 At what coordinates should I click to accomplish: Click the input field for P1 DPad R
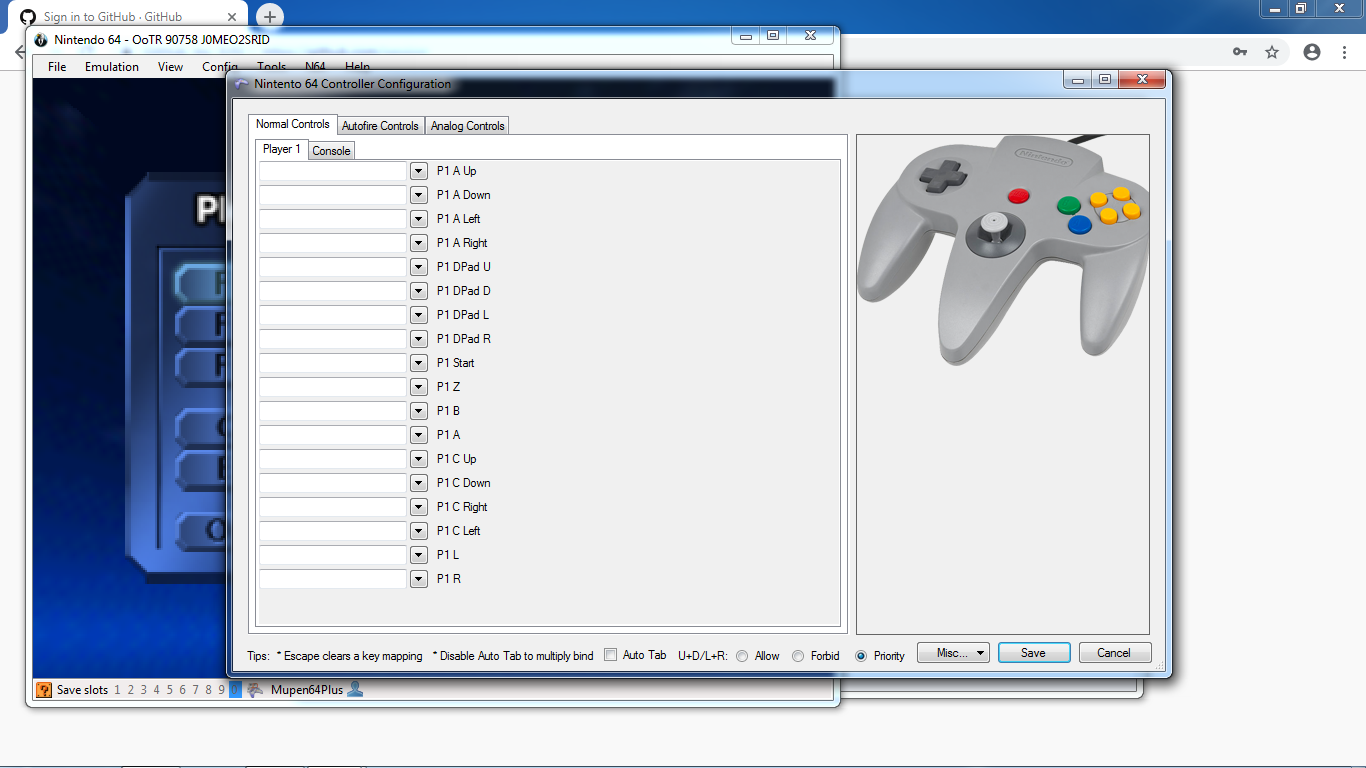[333, 339]
